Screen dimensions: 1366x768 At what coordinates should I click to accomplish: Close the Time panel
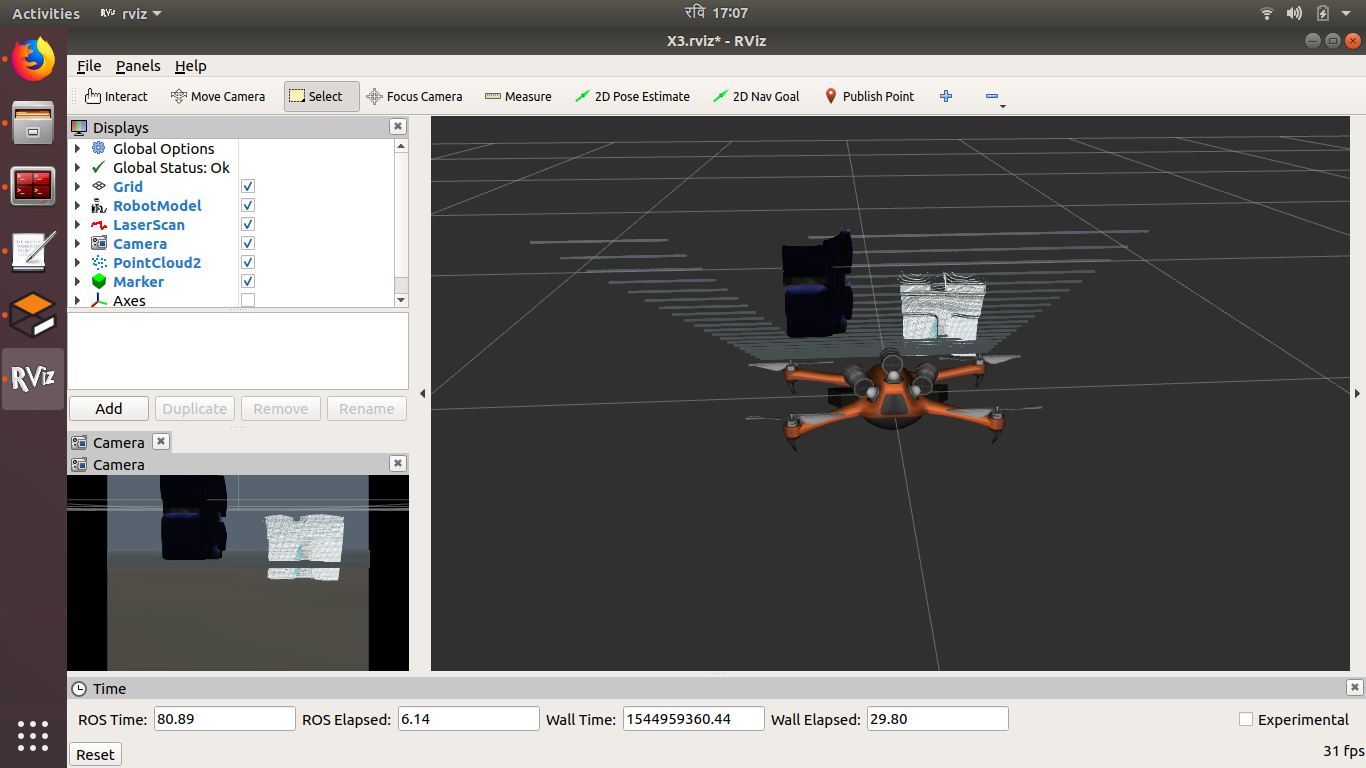point(1354,687)
